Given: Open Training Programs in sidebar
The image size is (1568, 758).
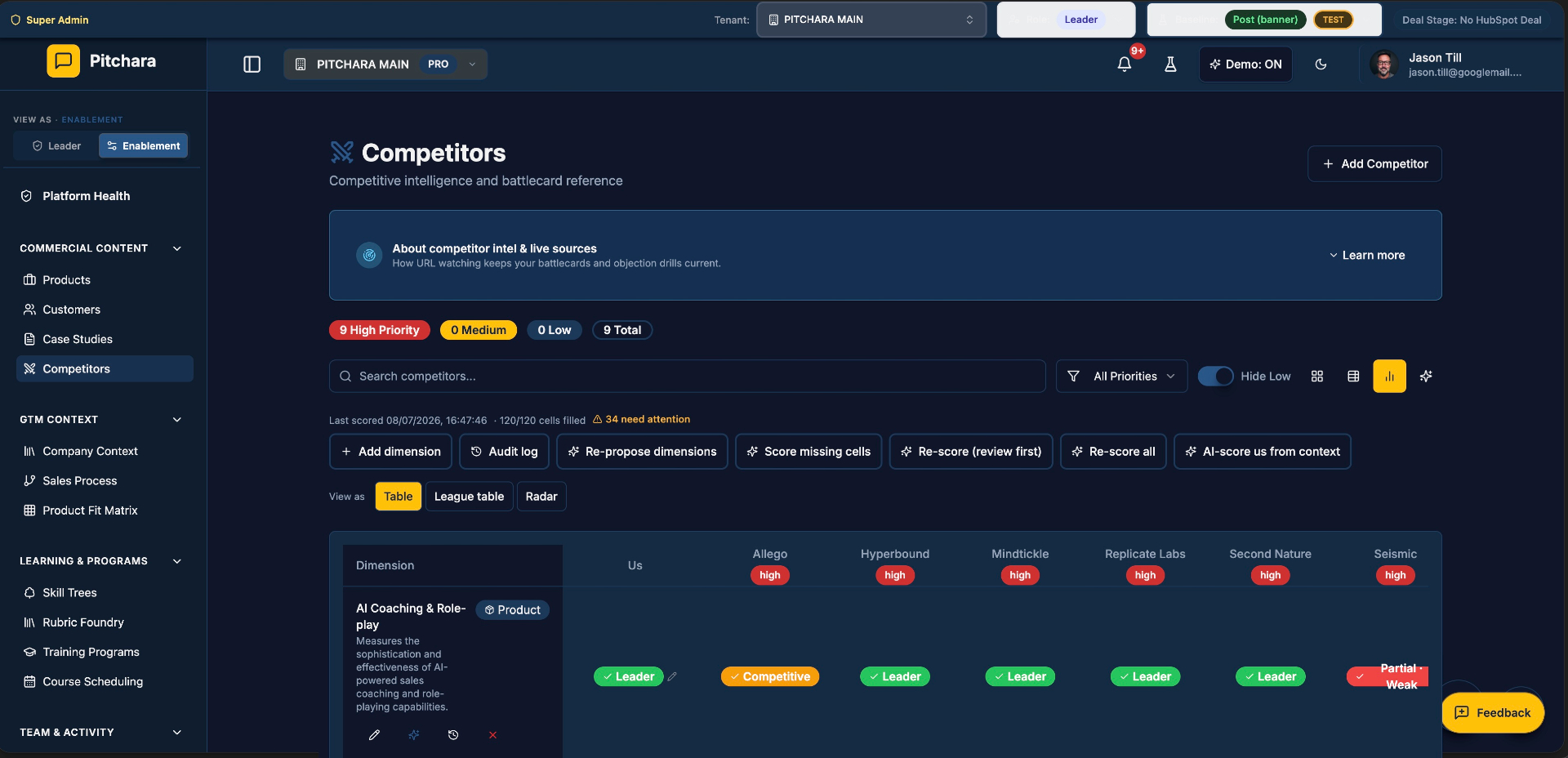Looking at the screenshot, I should tap(105, 652).
